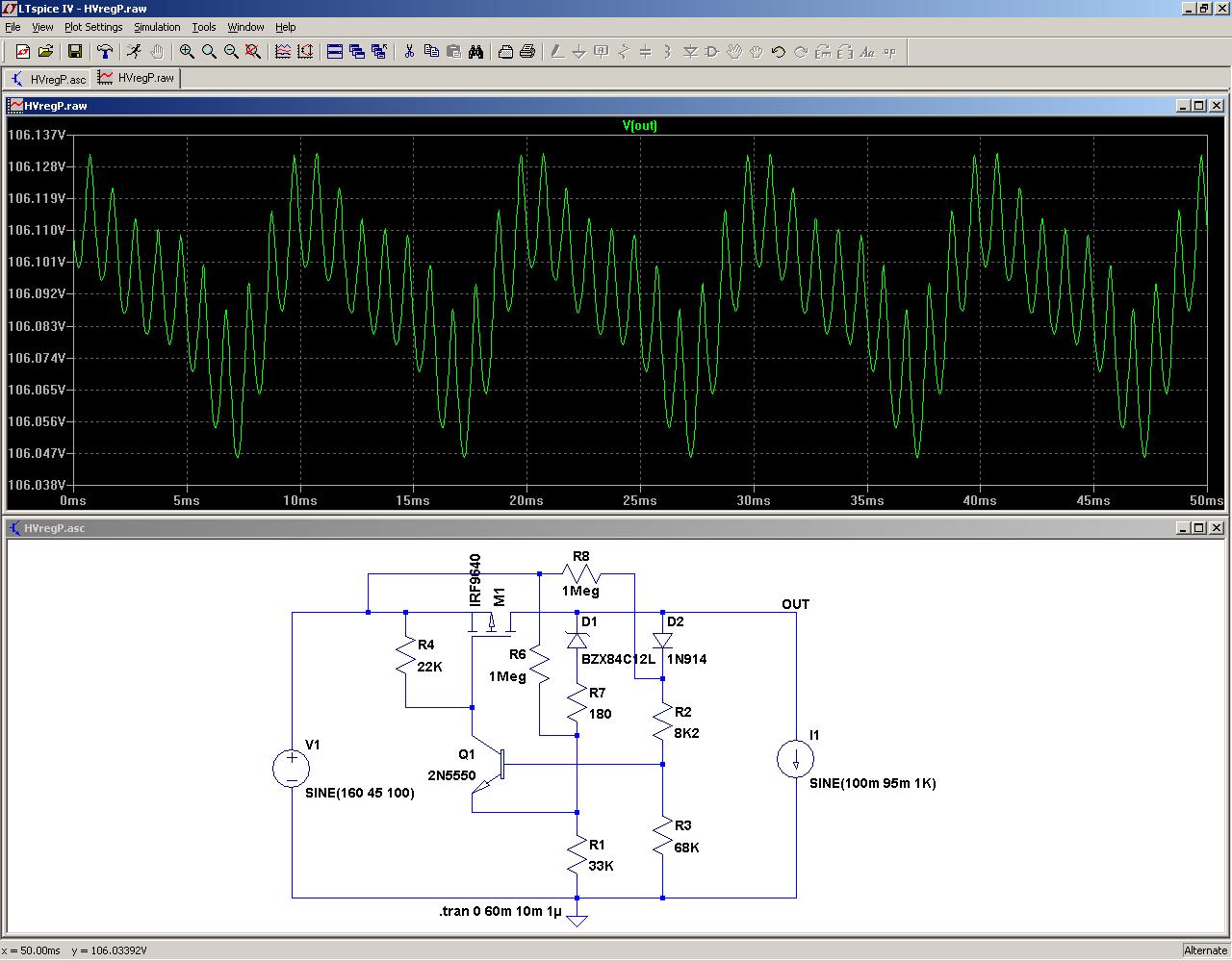Select the Diode placement tool

[690, 52]
